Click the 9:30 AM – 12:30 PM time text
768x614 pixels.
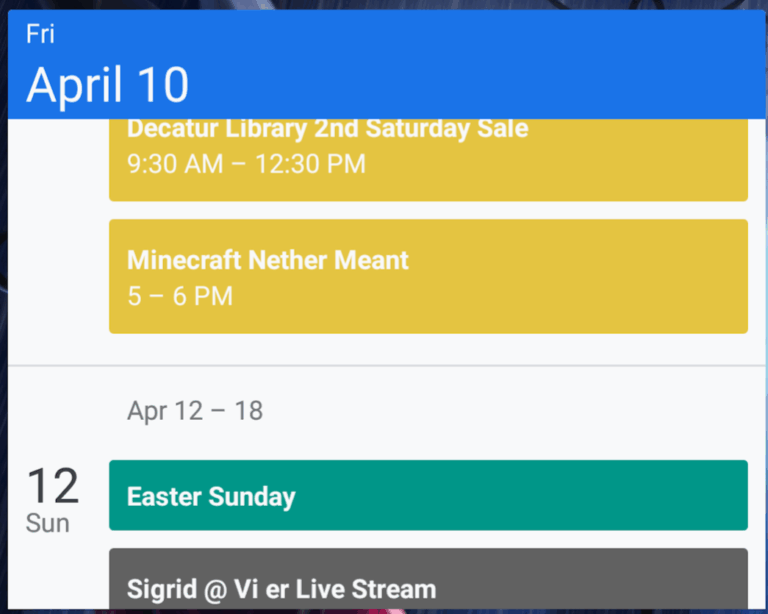pos(246,163)
